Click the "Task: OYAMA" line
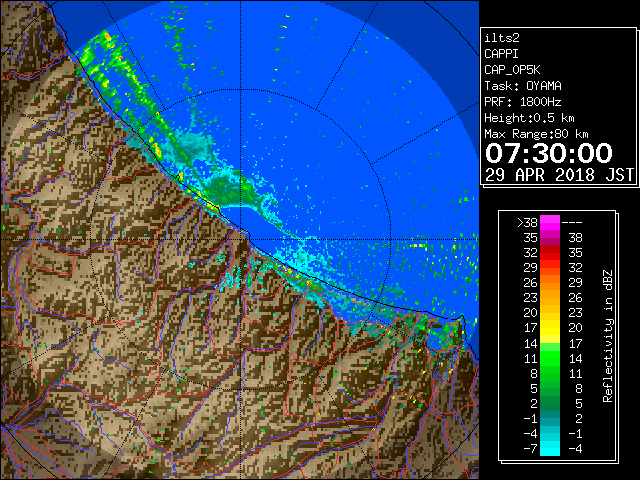 pos(523,86)
